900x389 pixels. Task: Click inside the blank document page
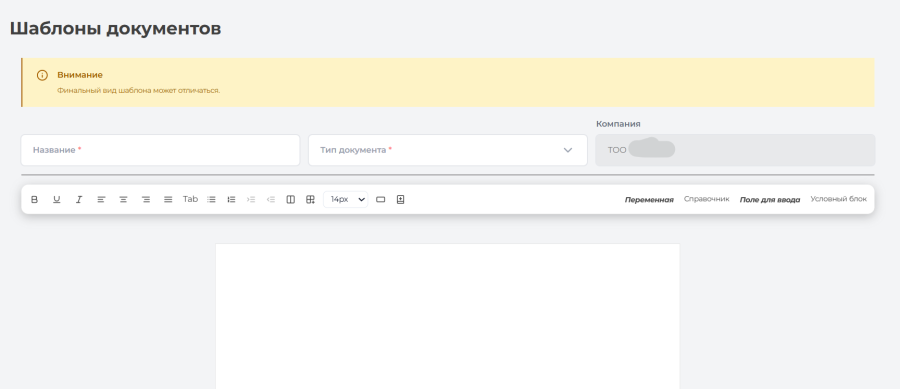pos(448,316)
